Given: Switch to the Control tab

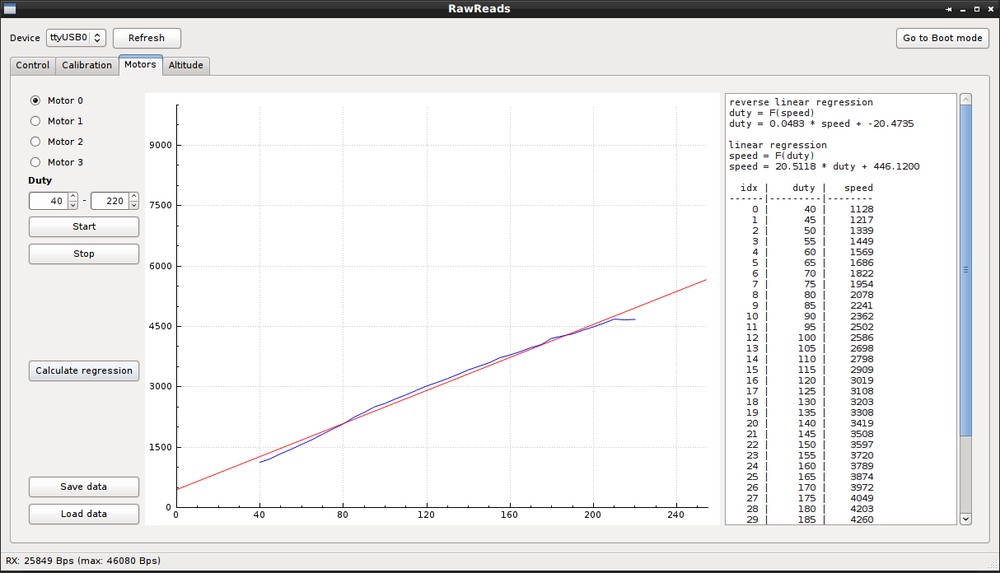Looking at the screenshot, I should [x=33, y=65].
